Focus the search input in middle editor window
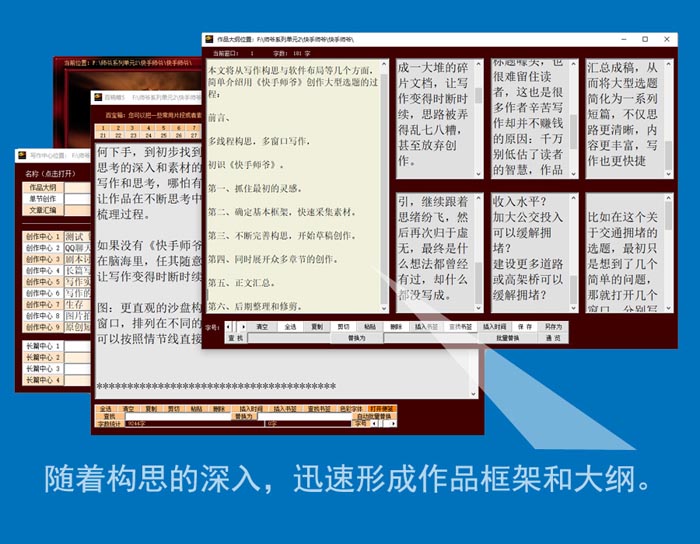The height and width of the screenshot is (544, 700). coord(178,416)
